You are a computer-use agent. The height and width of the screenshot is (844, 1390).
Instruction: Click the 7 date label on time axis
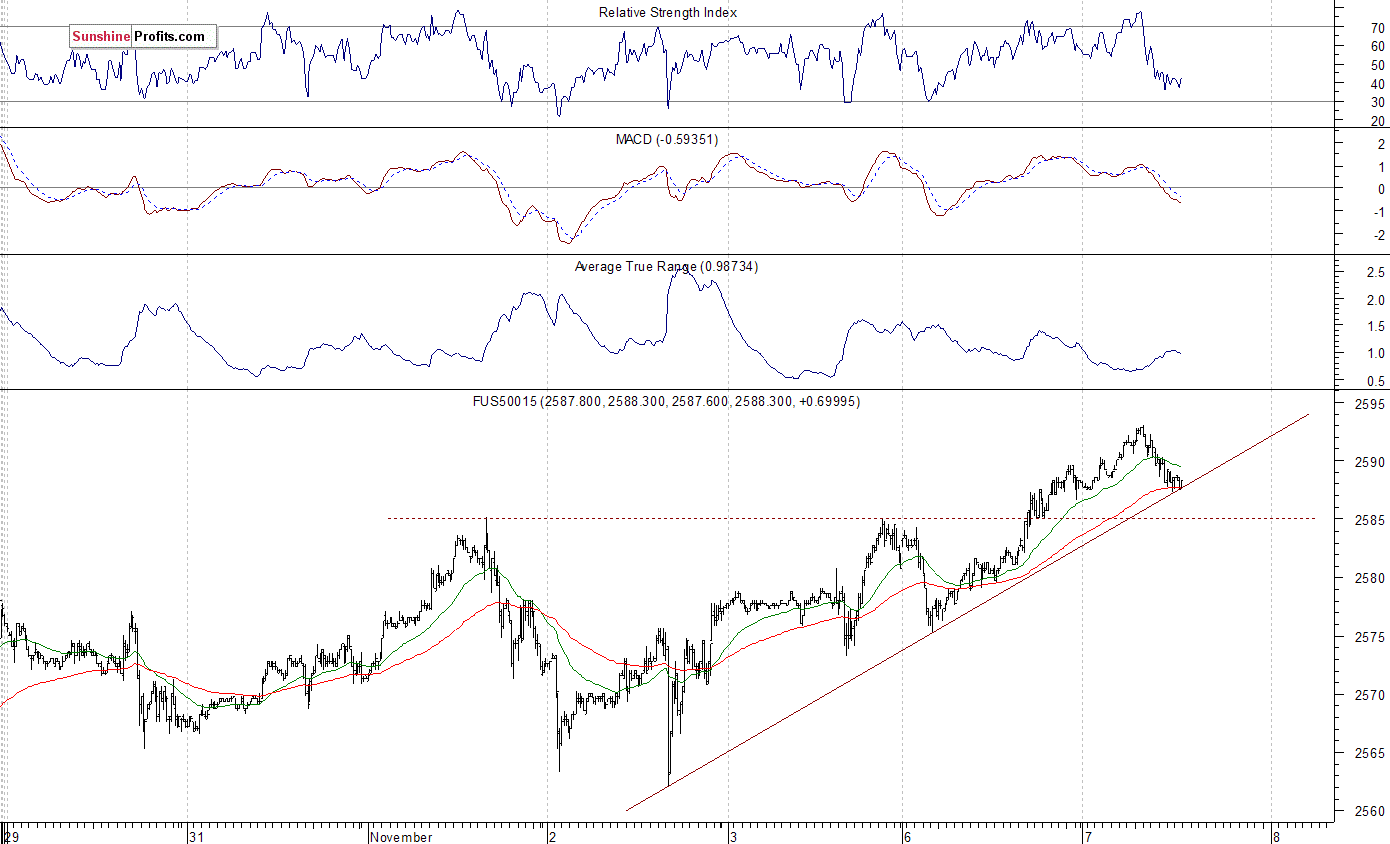click(1088, 836)
